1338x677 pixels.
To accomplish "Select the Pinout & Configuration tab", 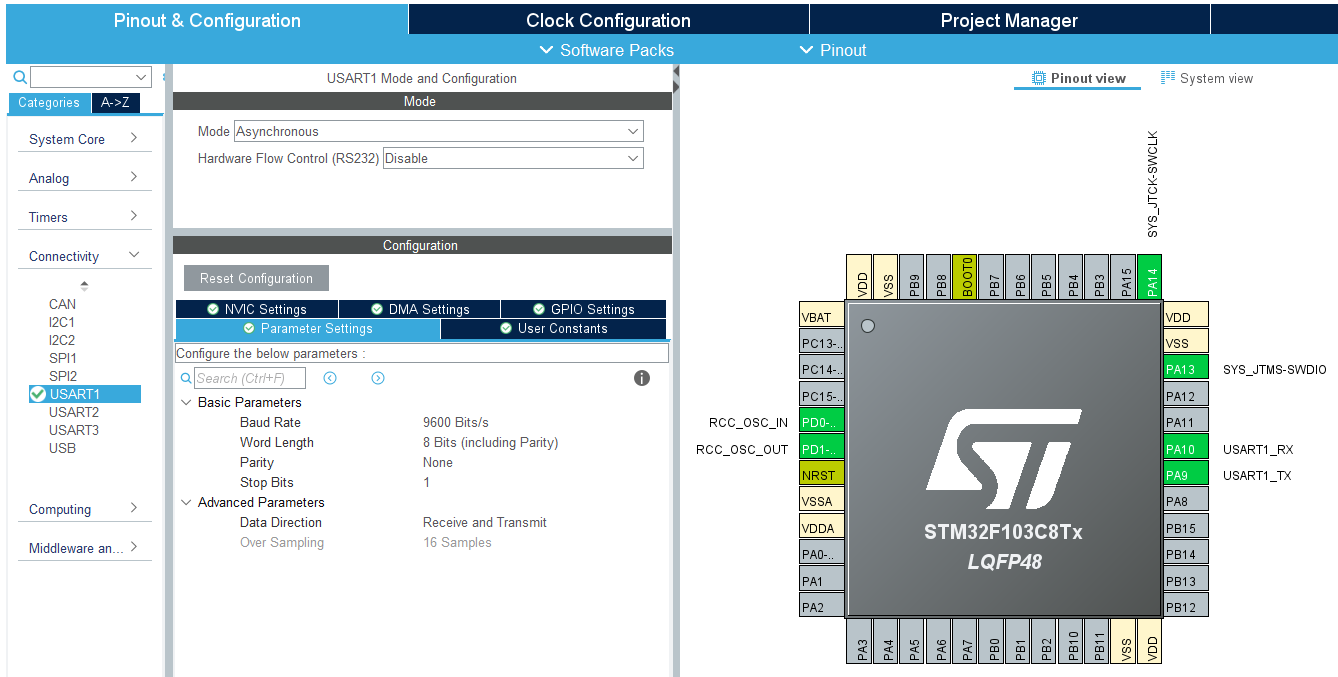I will tap(207, 20).
